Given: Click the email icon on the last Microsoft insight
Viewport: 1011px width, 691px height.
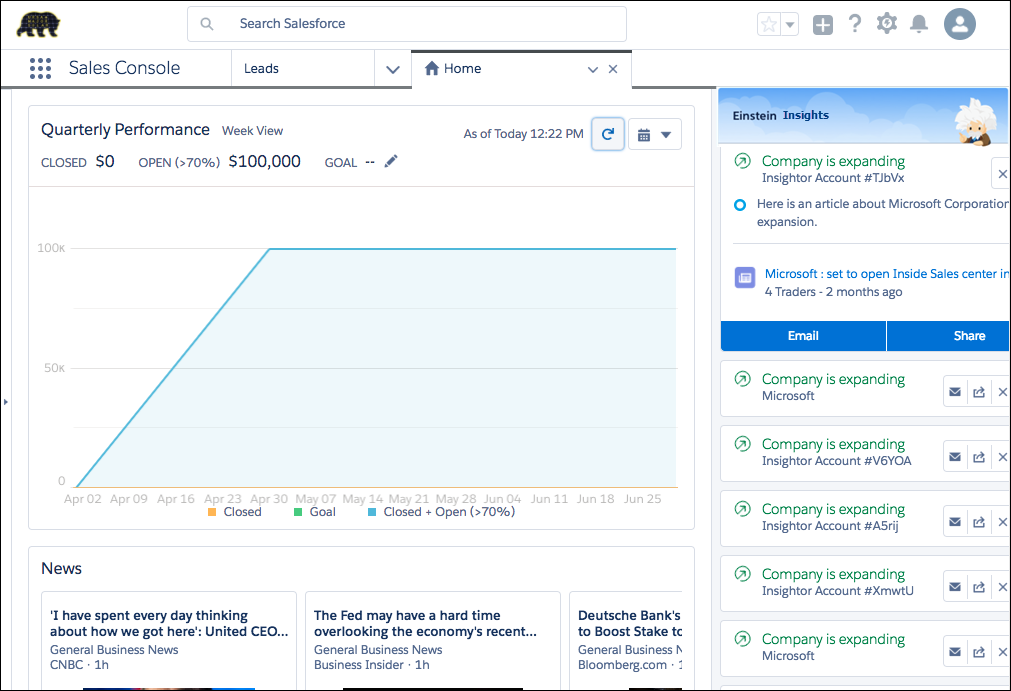Looking at the screenshot, I should [x=955, y=652].
